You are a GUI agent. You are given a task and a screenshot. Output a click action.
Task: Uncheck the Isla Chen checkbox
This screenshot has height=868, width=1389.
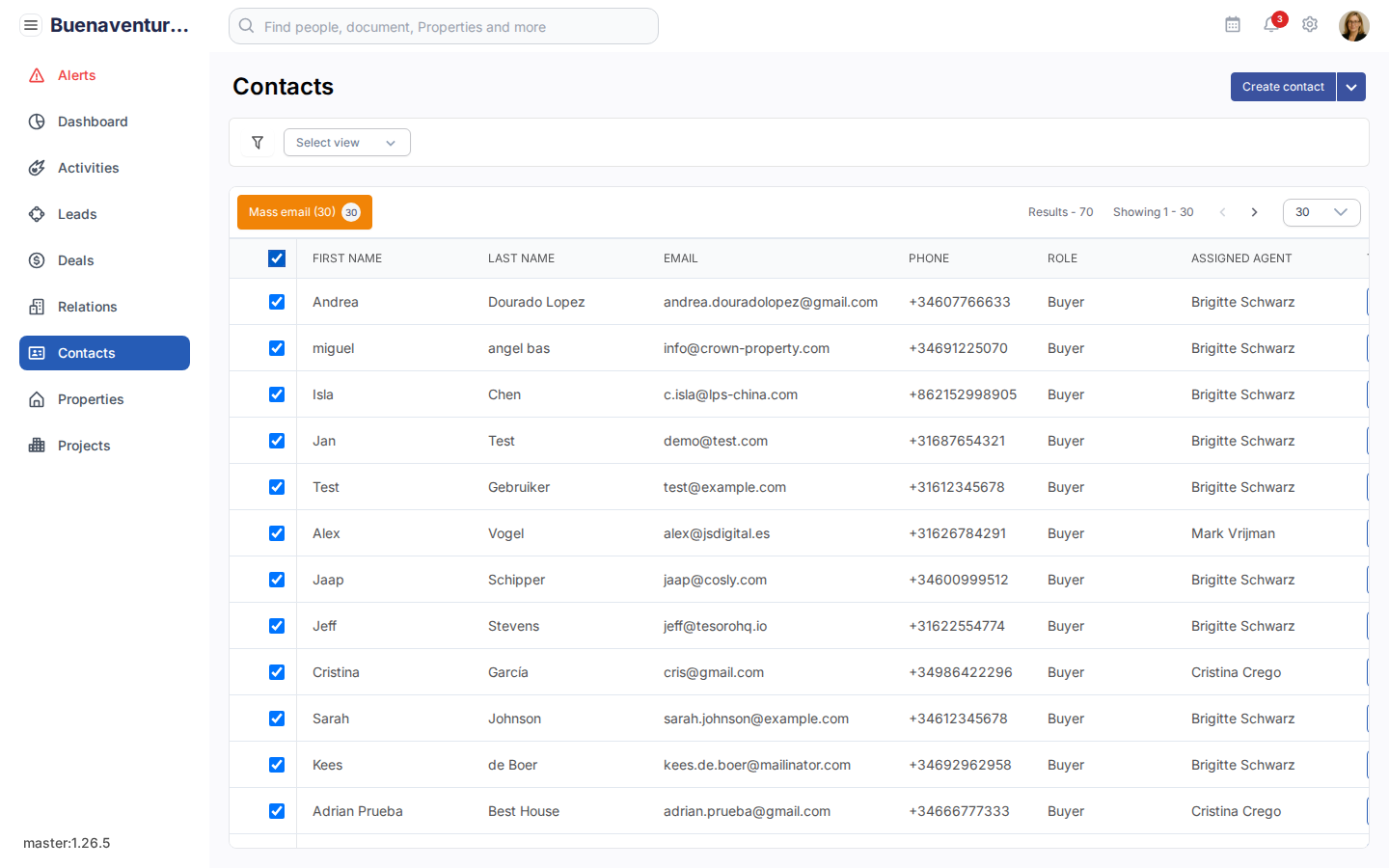(x=277, y=394)
